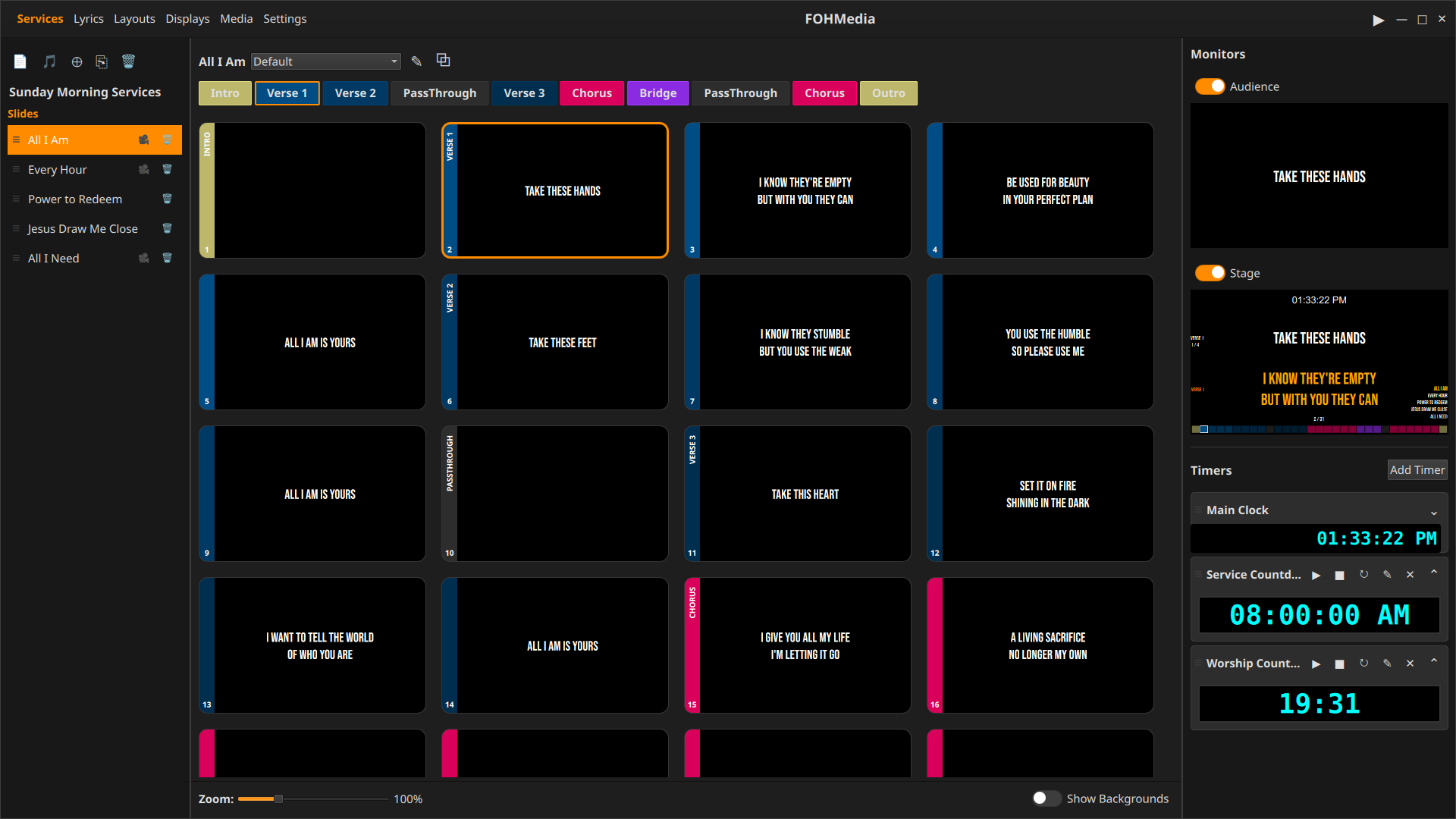The height and width of the screenshot is (819, 1456).
Task: Stop the Service Countdown timer
Action: (x=1340, y=576)
